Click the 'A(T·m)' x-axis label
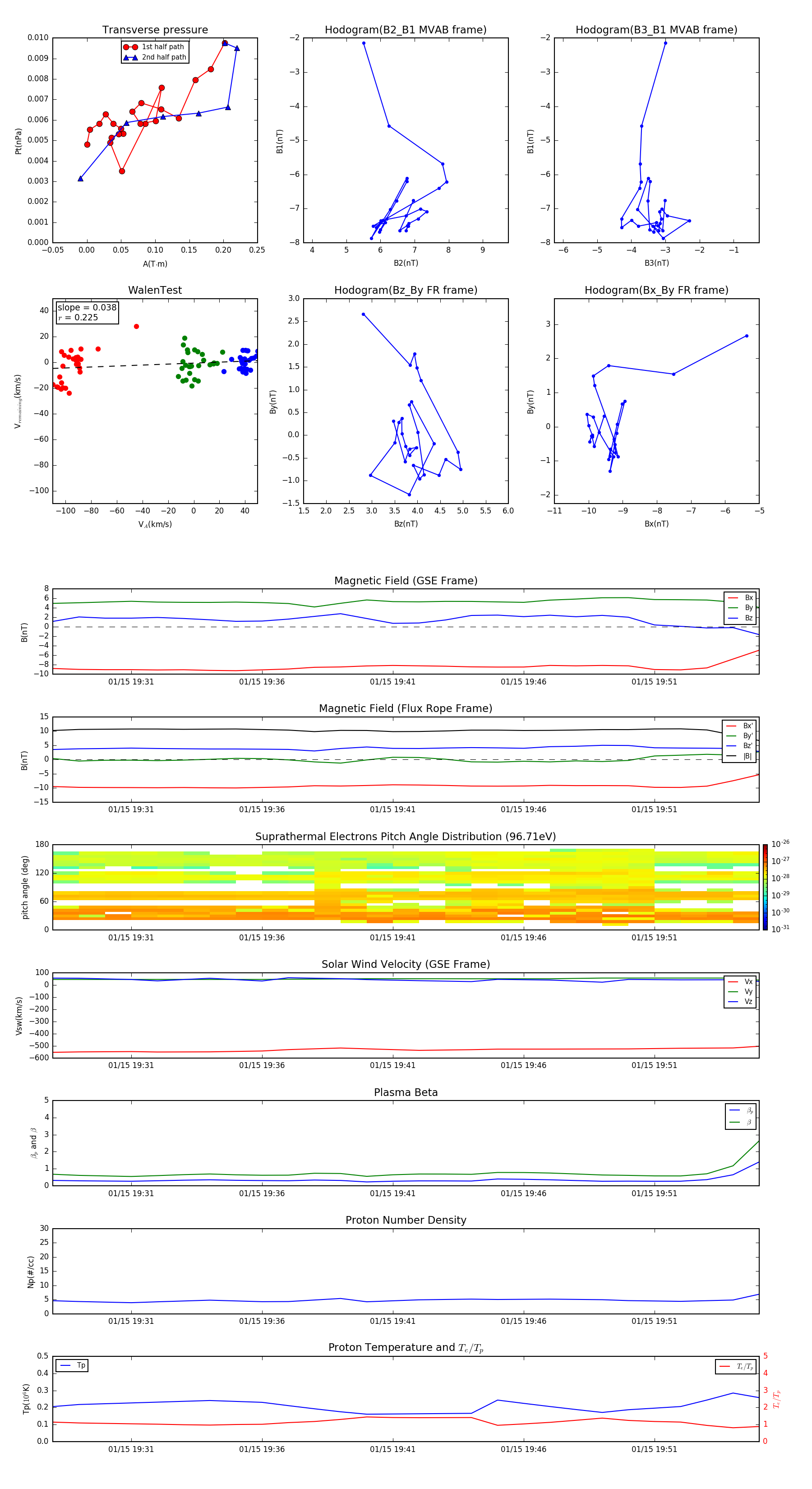This screenshot has width=812, height=1489. pyautogui.click(x=155, y=264)
